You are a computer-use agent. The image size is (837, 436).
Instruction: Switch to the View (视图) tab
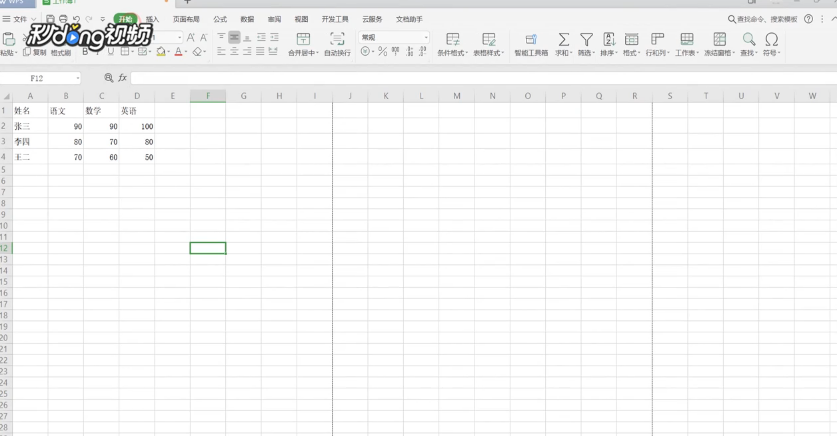[302, 19]
